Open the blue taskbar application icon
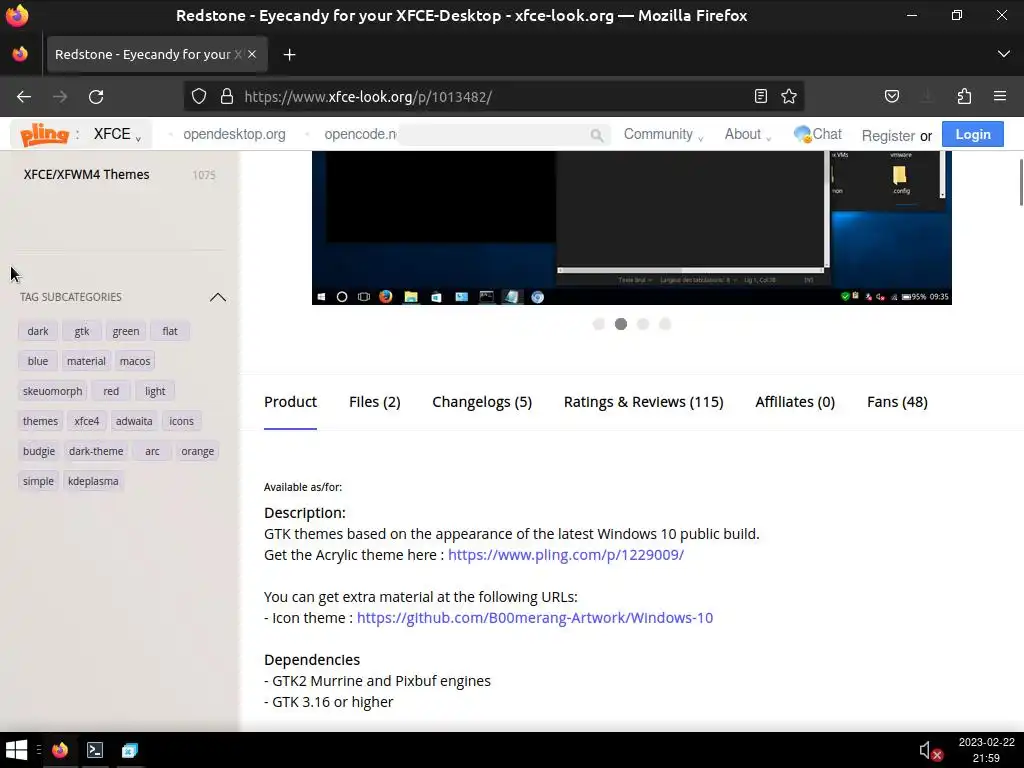 click(129, 750)
